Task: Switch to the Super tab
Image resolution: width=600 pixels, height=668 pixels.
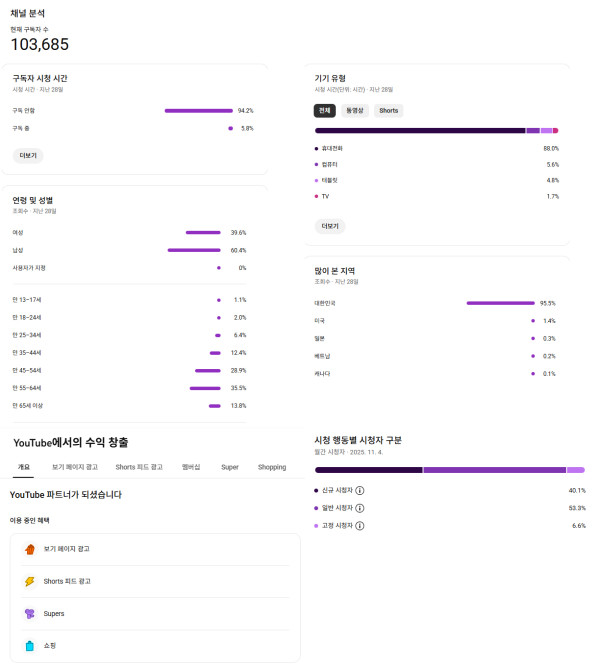Action: (230, 467)
